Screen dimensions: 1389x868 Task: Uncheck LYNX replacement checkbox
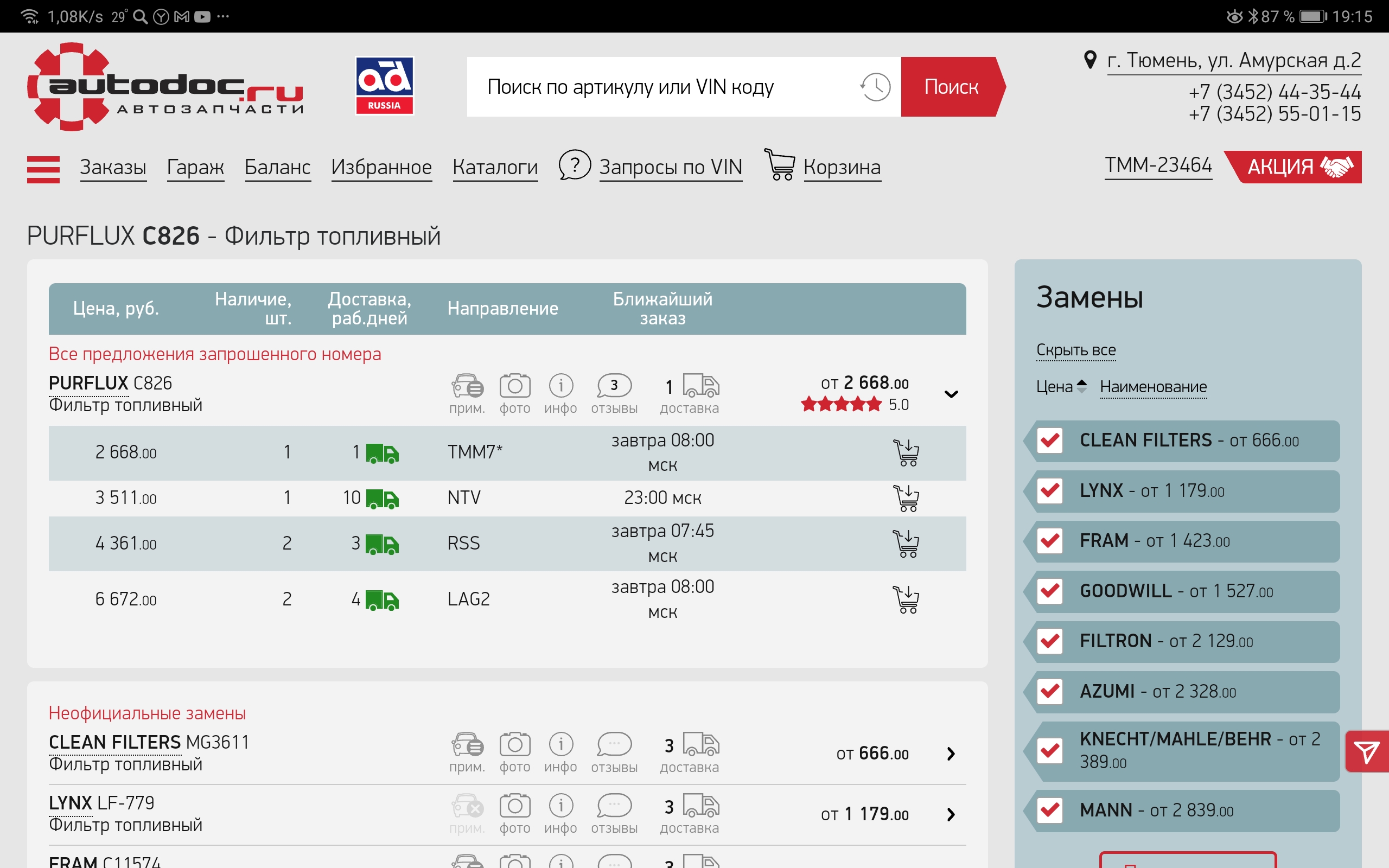click(1050, 491)
